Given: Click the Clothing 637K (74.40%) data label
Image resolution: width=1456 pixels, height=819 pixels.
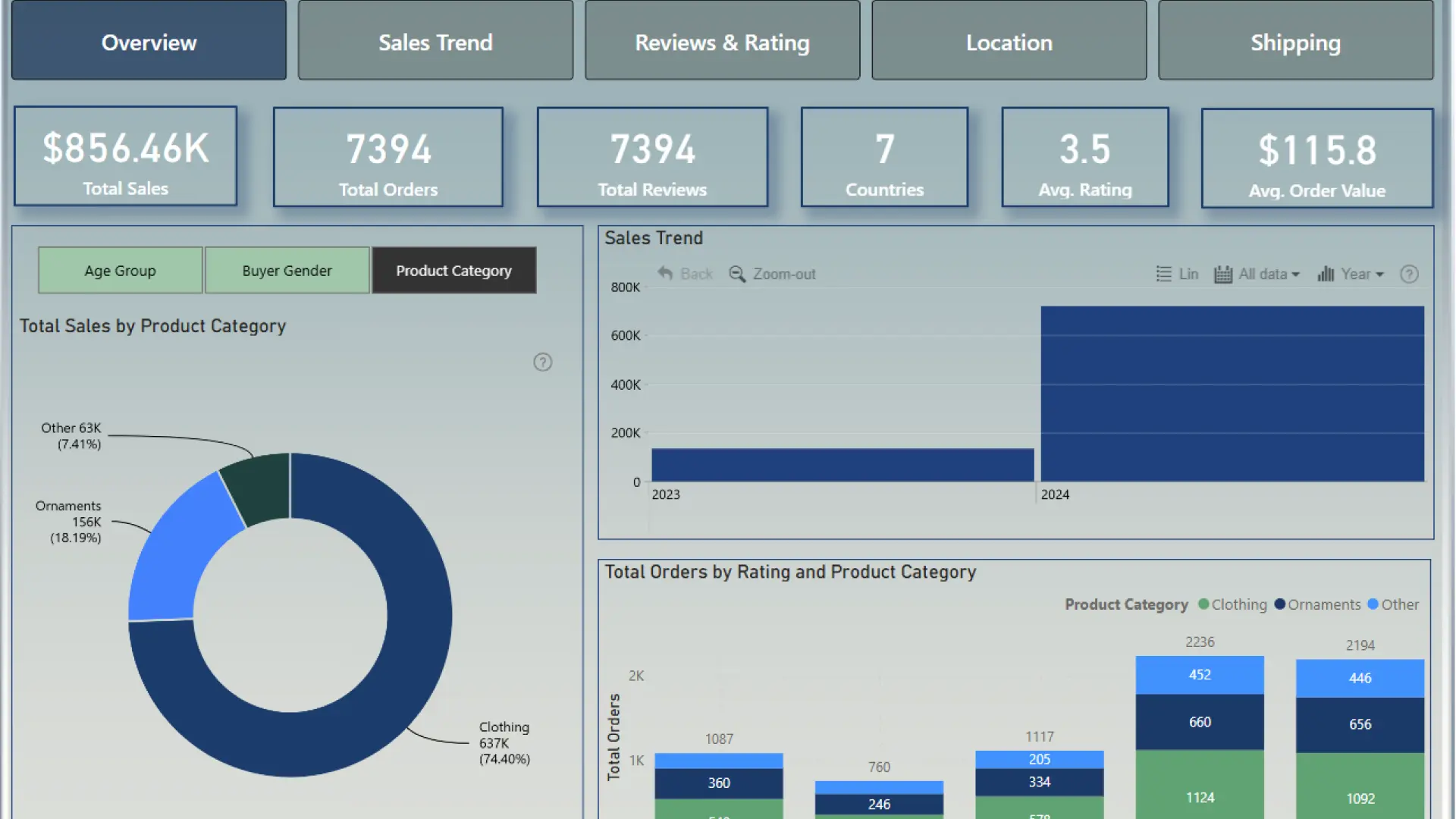Looking at the screenshot, I should [504, 743].
